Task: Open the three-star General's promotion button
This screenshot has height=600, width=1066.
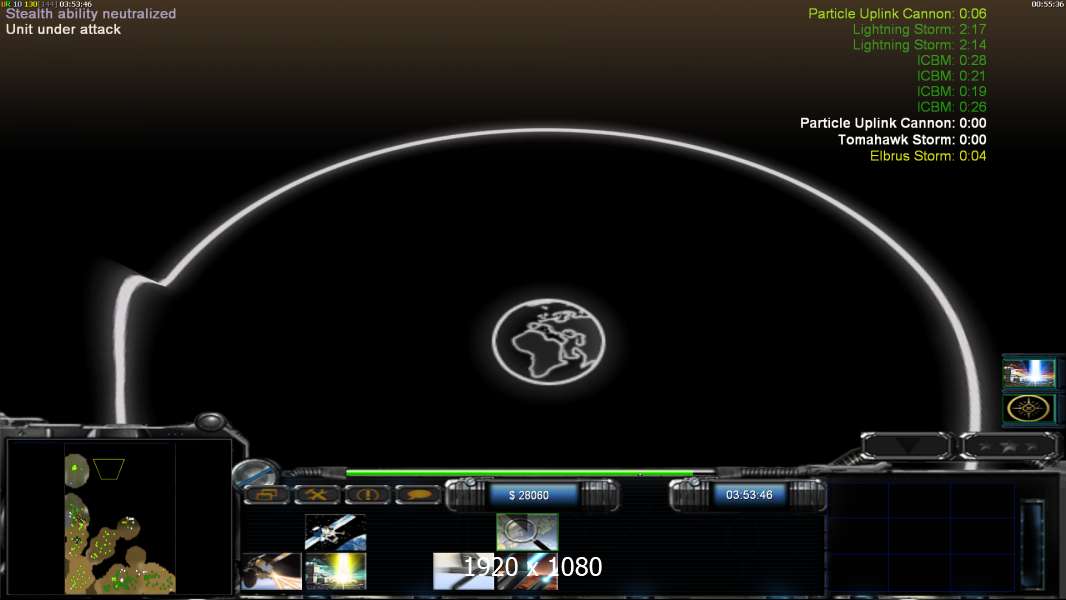Action: [1010, 446]
